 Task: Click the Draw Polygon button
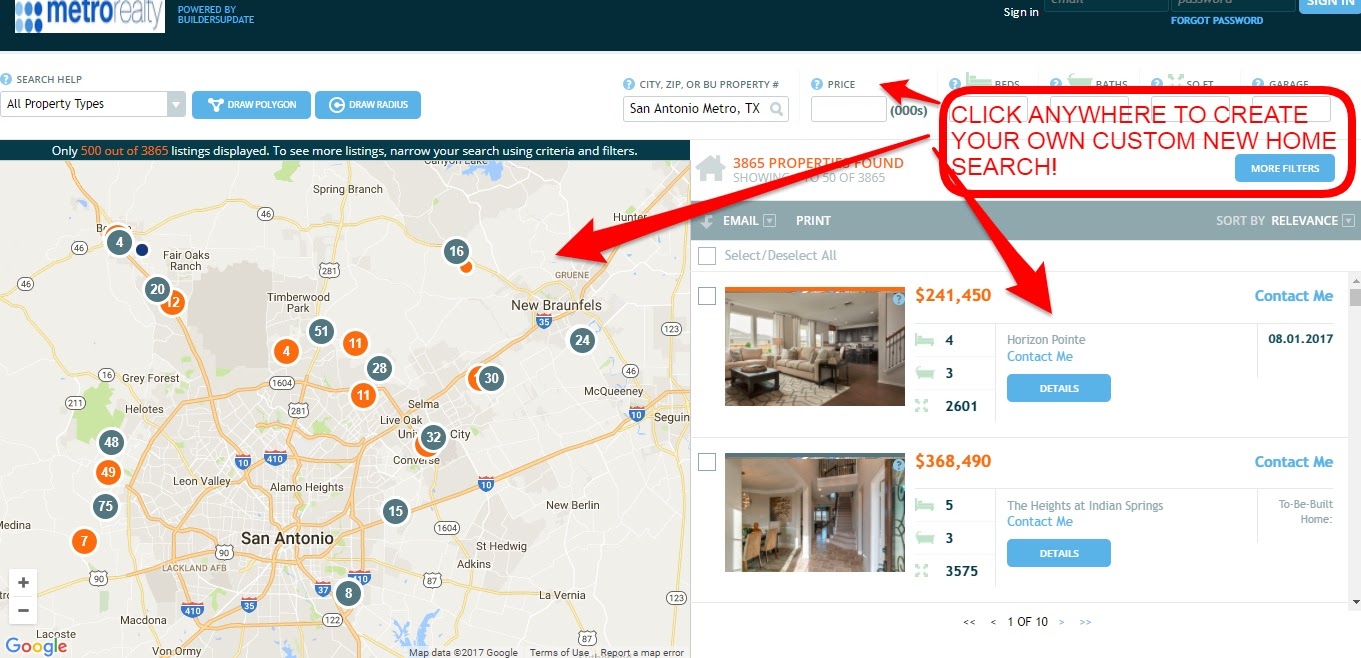tap(250, 105)
